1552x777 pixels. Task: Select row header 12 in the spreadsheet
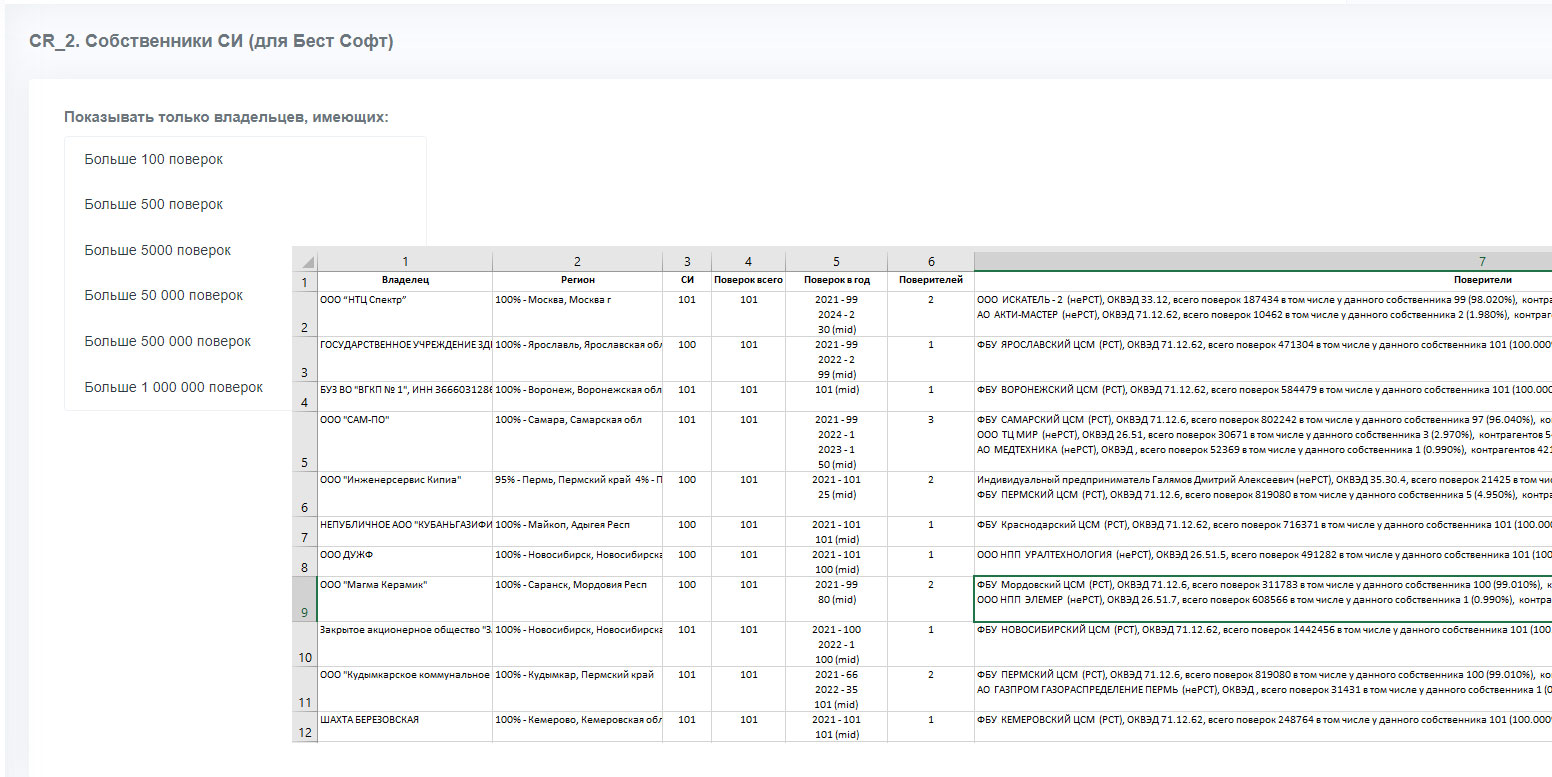point(305,726)
